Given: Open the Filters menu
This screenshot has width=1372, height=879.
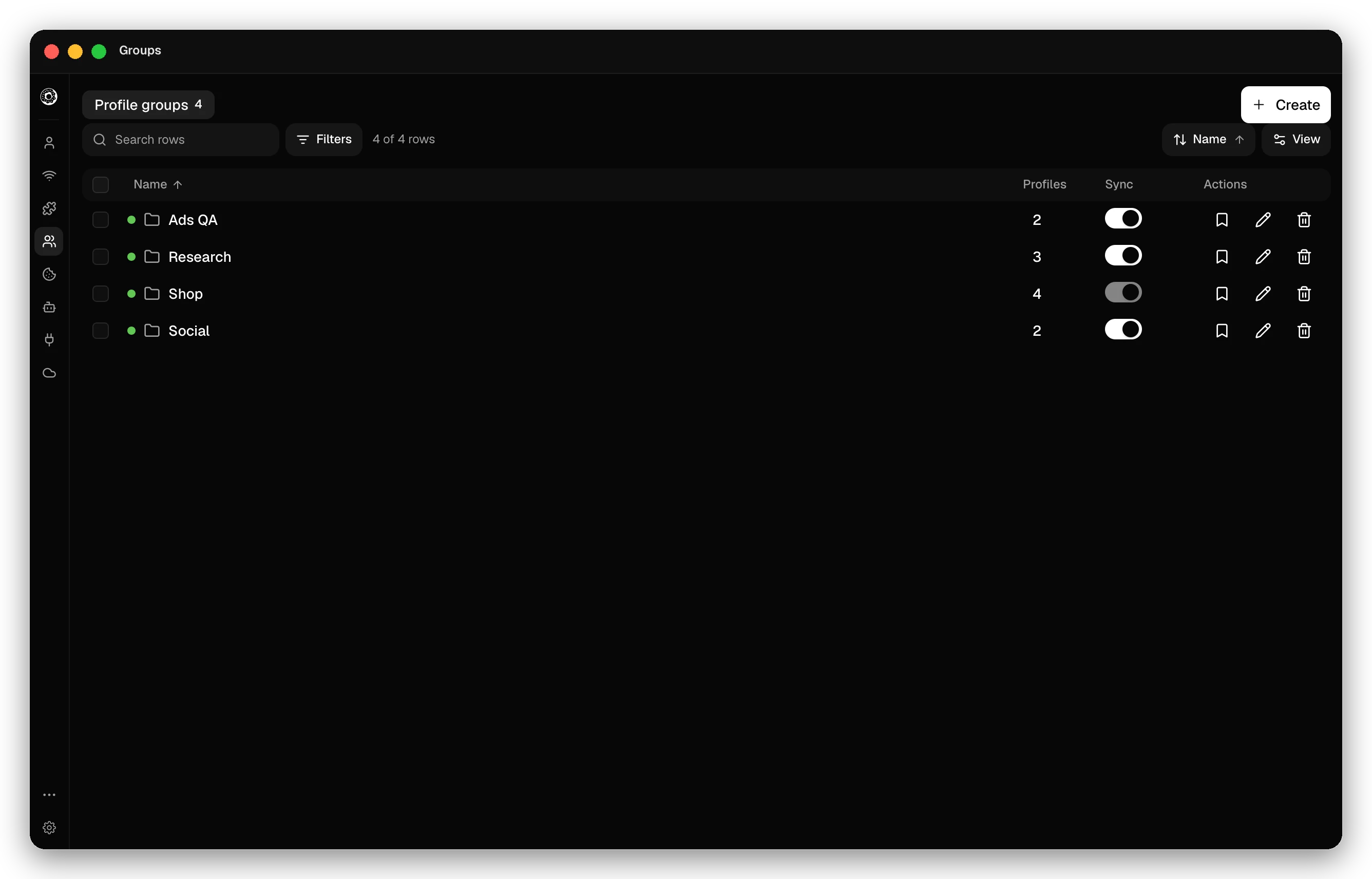Looking at the screenshot, I should pos(323,139).
